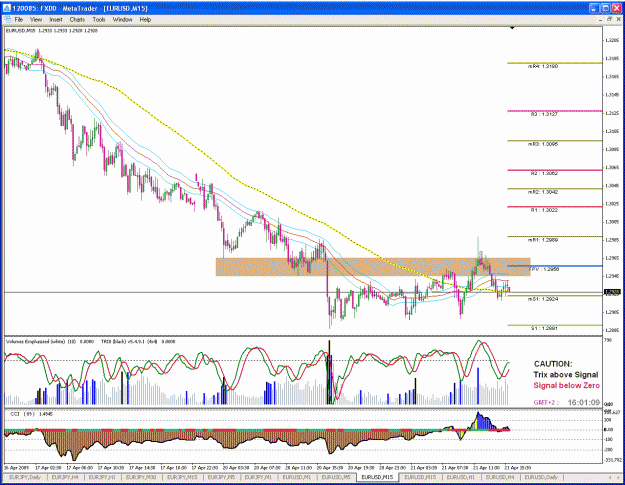The width and height of the screenshot is (625, 485).
Task: Switch to the EURJPY,M1 chart tab
Action: coord(258,477)
